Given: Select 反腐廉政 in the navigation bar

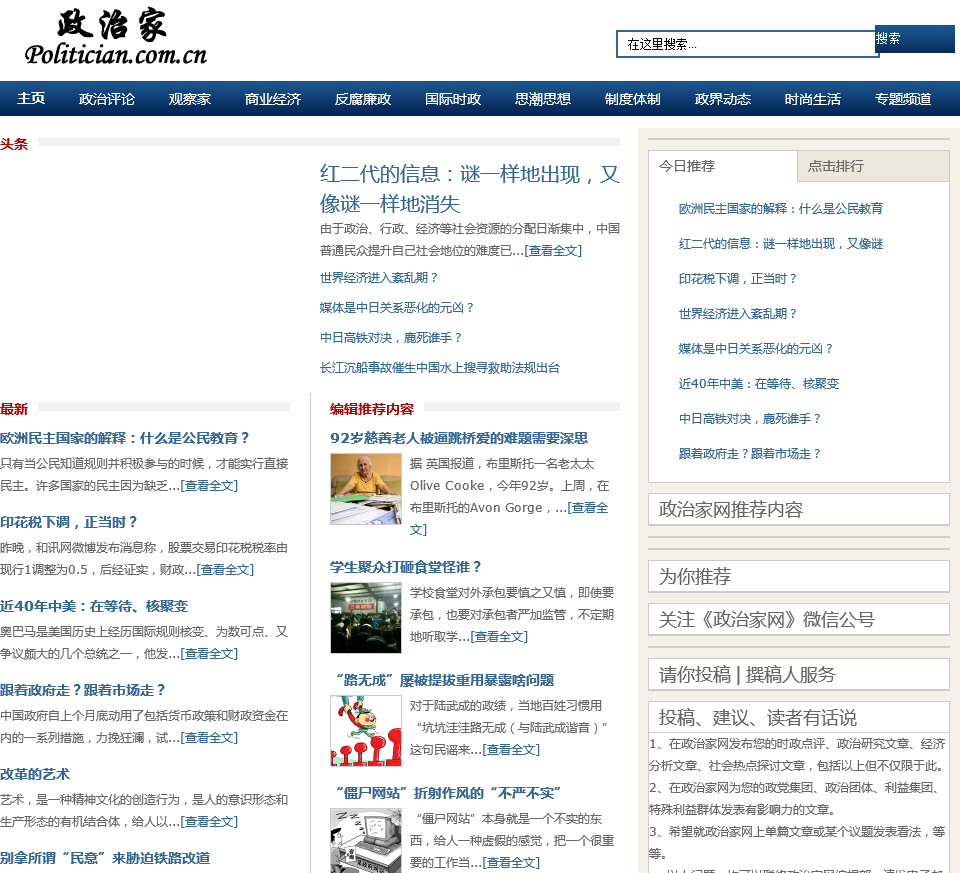Looking at the screenshot, I should coord(363,99).
